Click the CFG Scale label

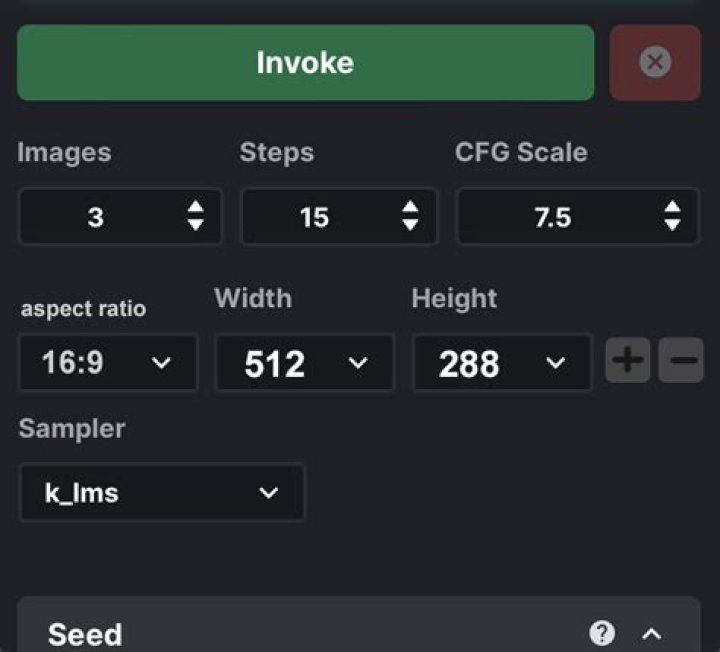pos(521,152)
